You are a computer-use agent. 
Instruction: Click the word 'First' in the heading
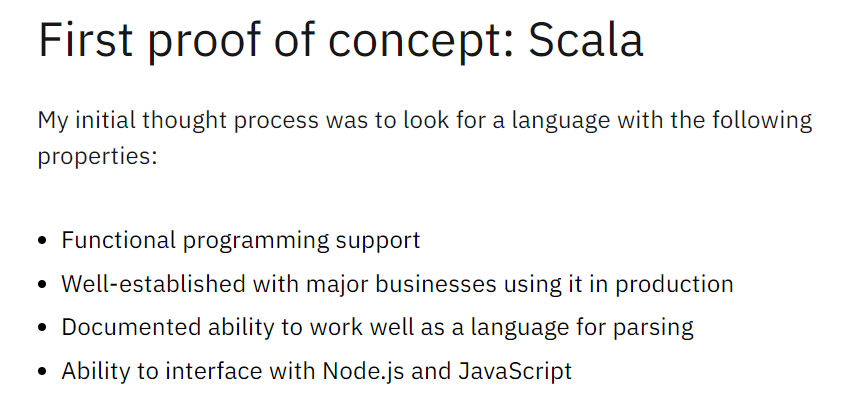click(x=85, y=40)
